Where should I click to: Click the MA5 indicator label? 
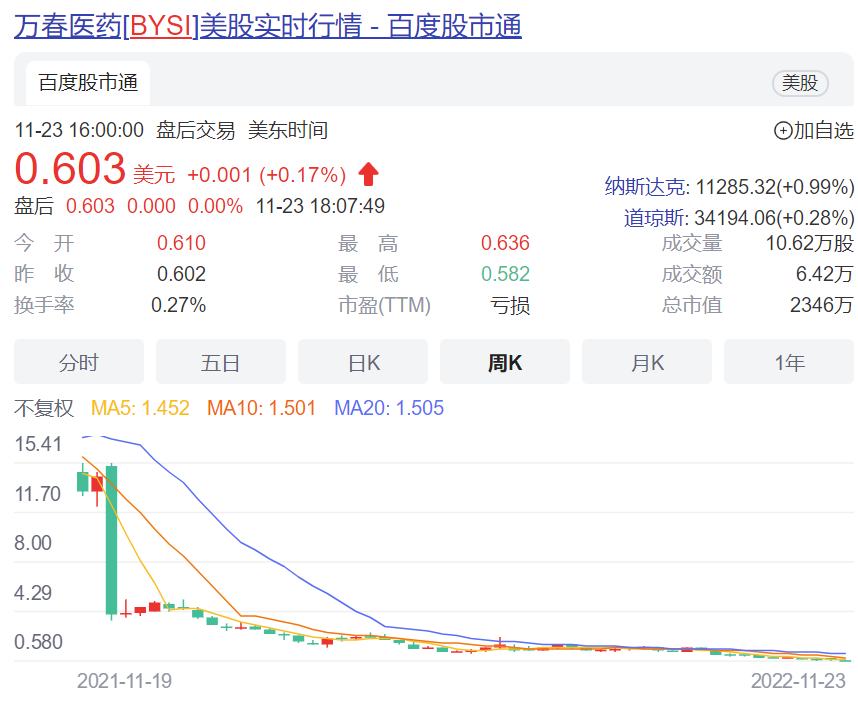point(140,408)
